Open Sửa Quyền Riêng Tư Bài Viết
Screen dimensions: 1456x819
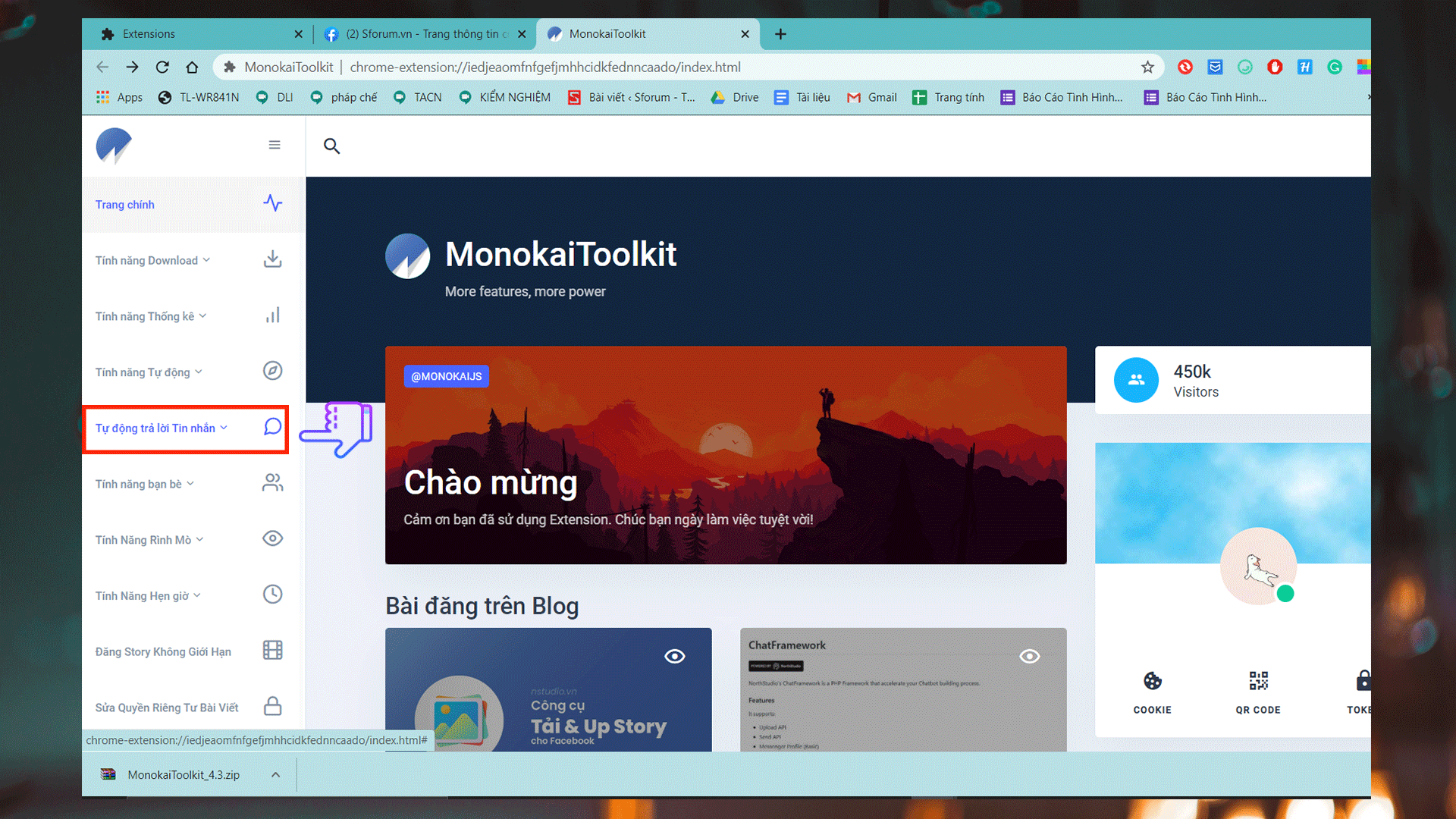point(167,708)
